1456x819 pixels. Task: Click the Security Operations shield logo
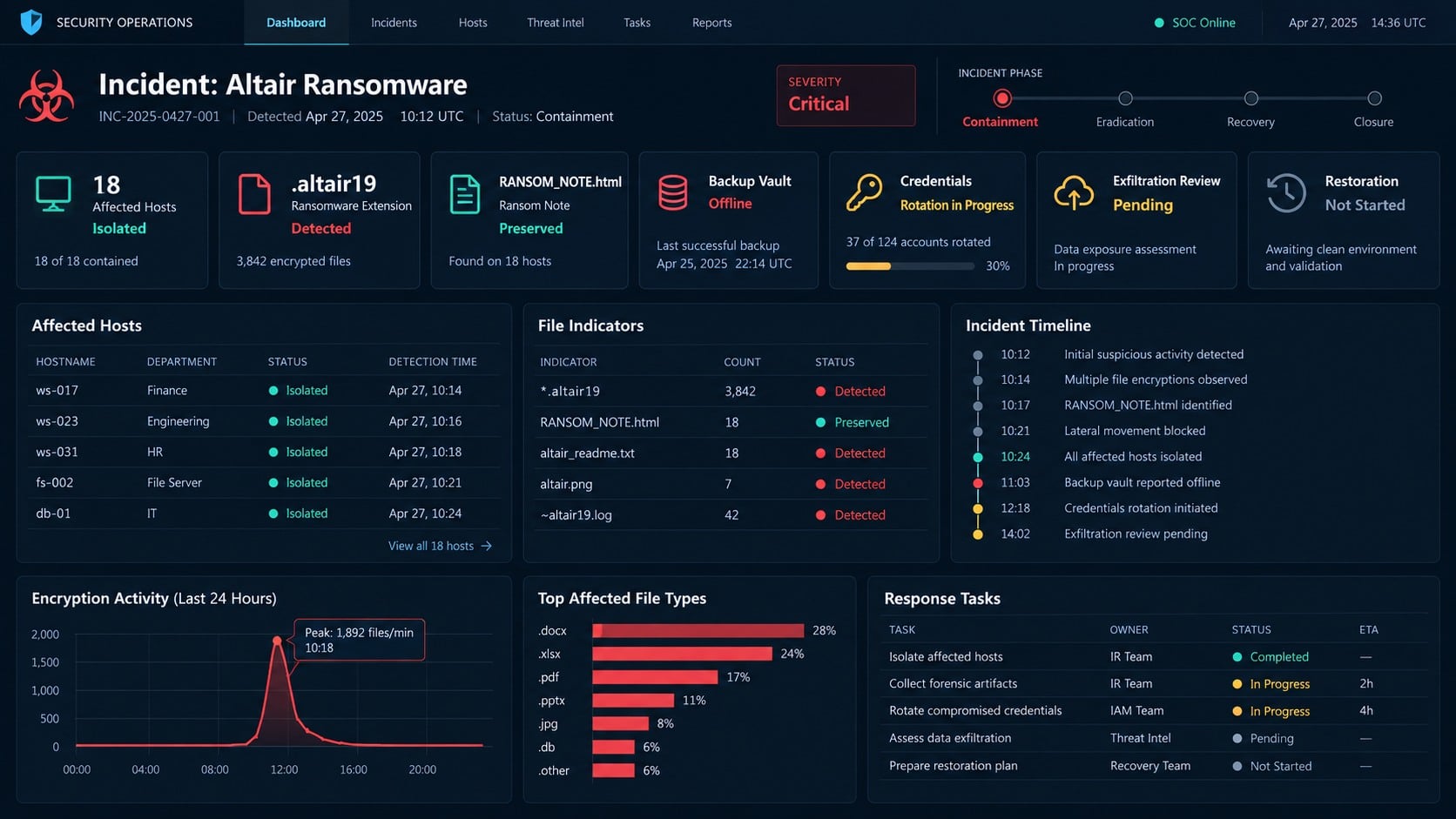point(31,22)
